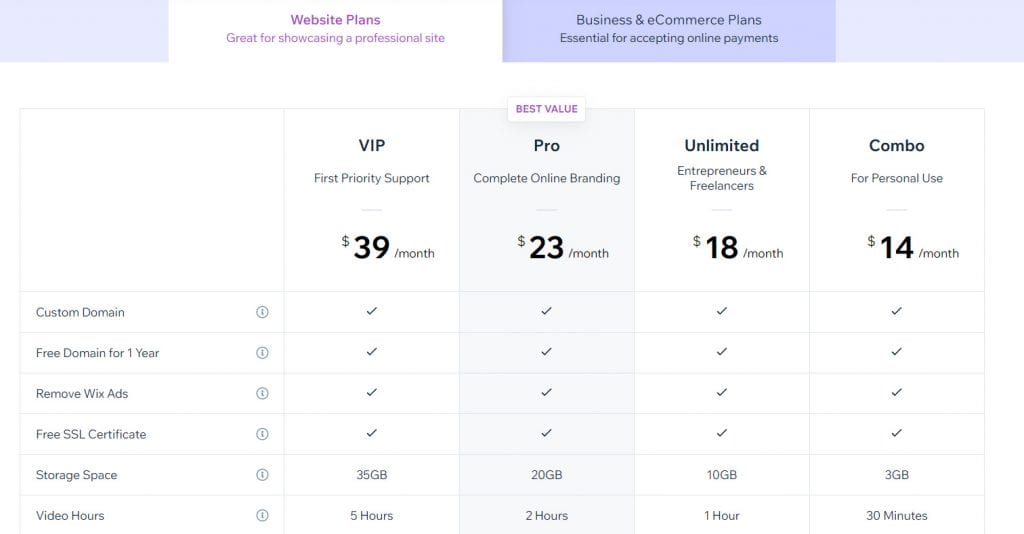Select the VIP plan heading

coord(372,146)
